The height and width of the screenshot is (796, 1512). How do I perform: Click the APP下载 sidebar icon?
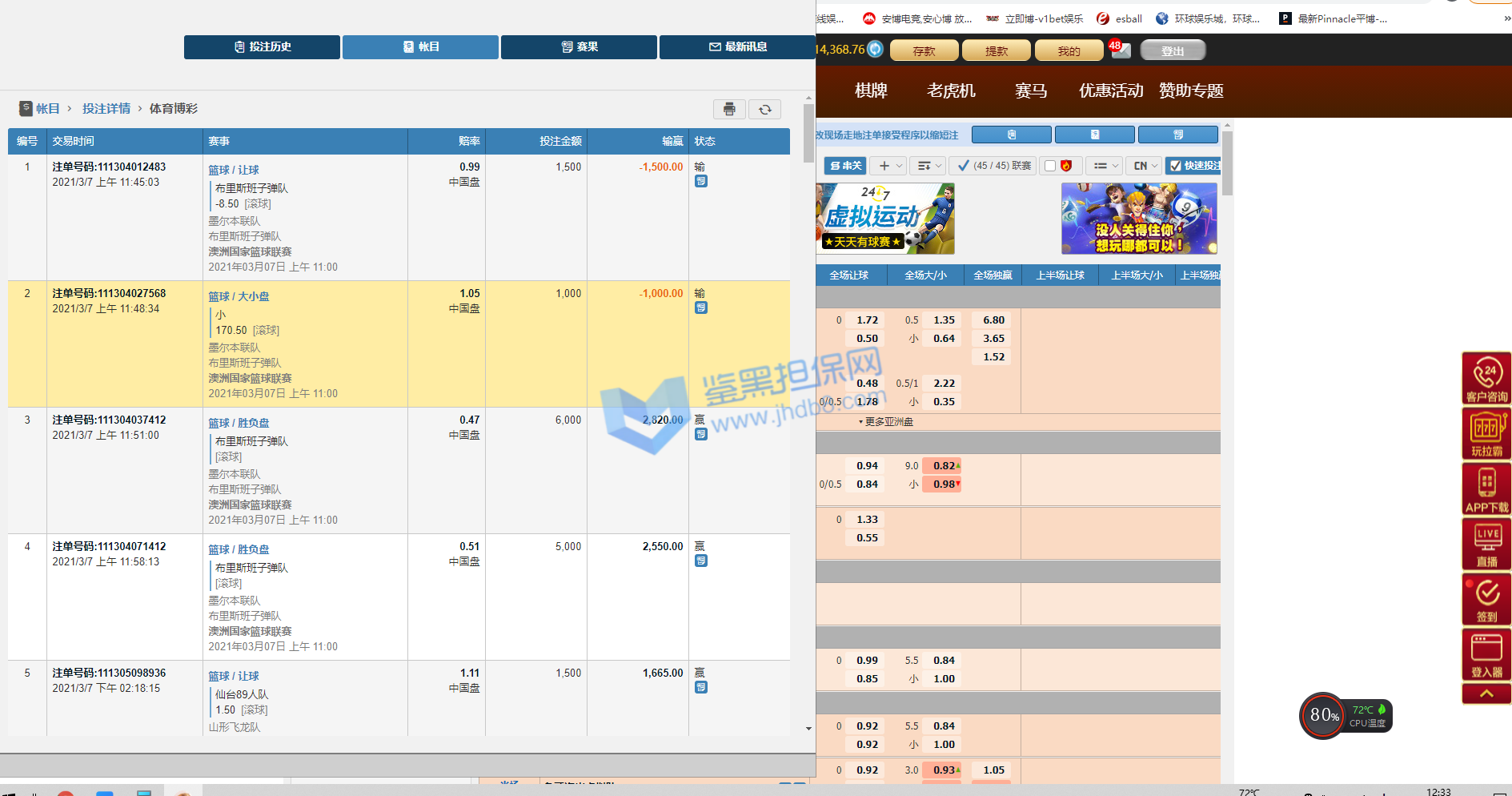1486,488
